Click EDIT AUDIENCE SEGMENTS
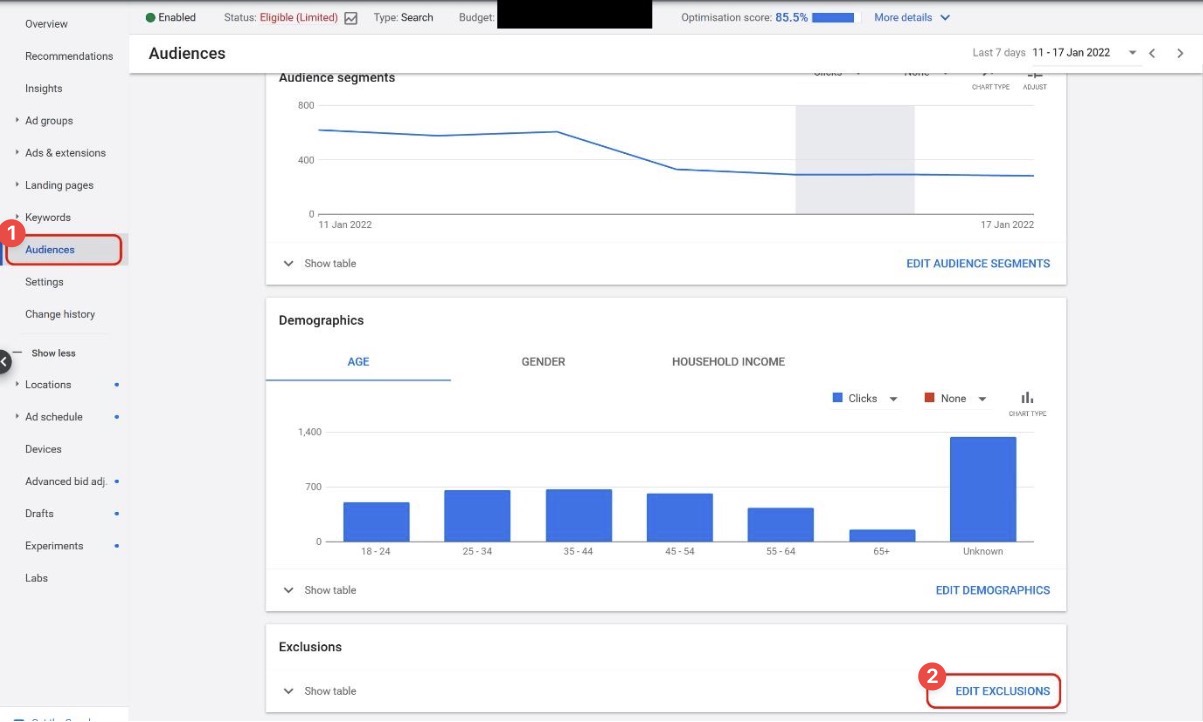 coord(978,263)
